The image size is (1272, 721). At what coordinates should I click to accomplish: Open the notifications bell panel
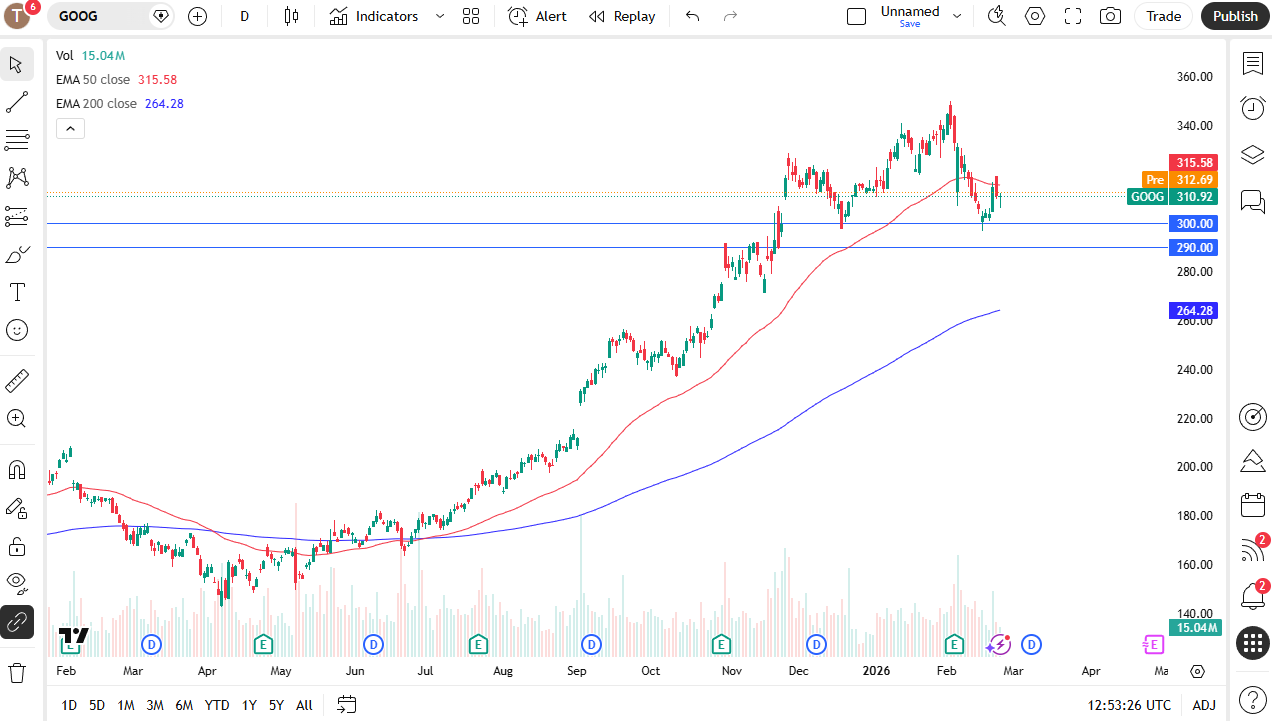pos(1253,596)
